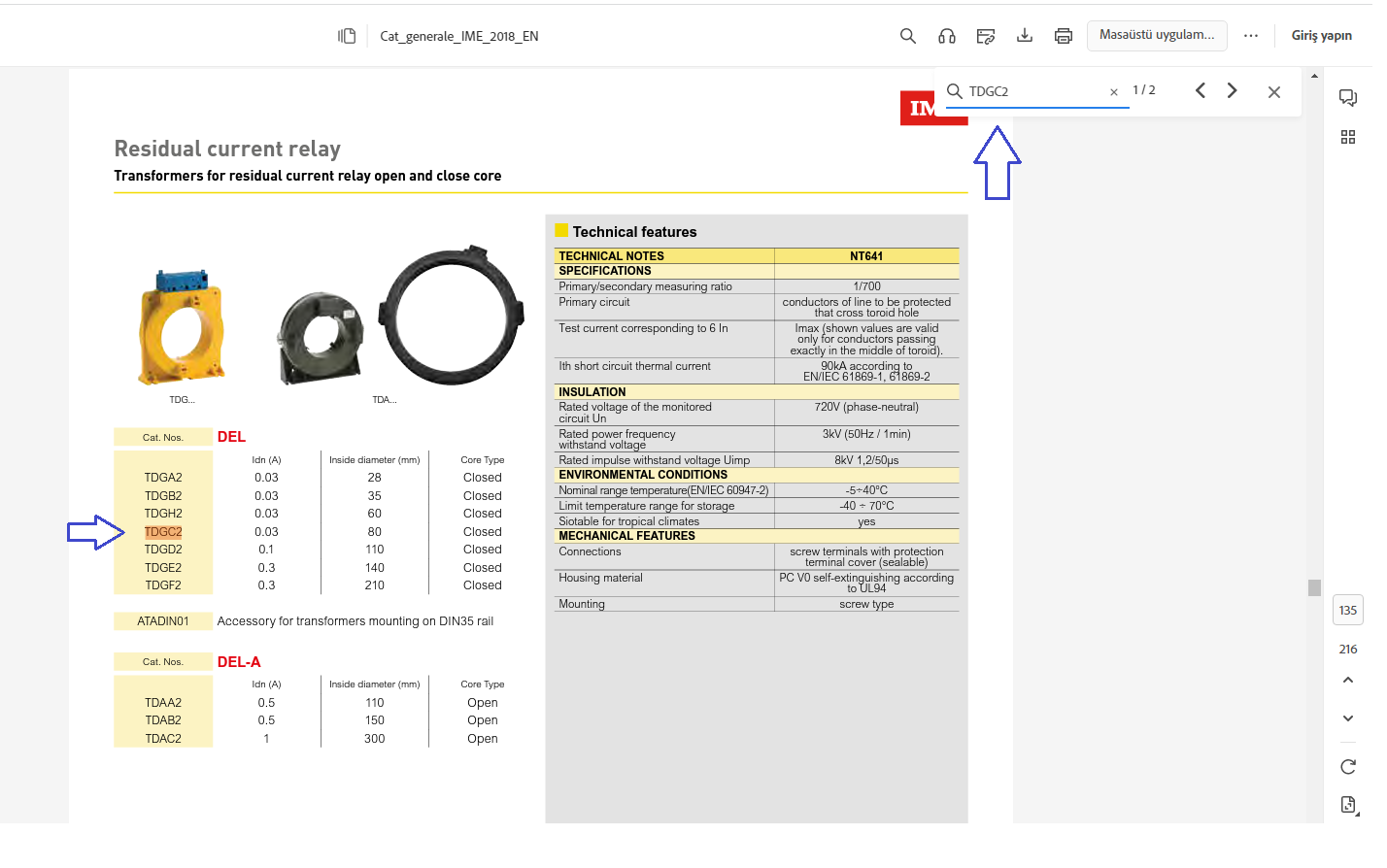Click the NT641 column header

tap(866, 256)
